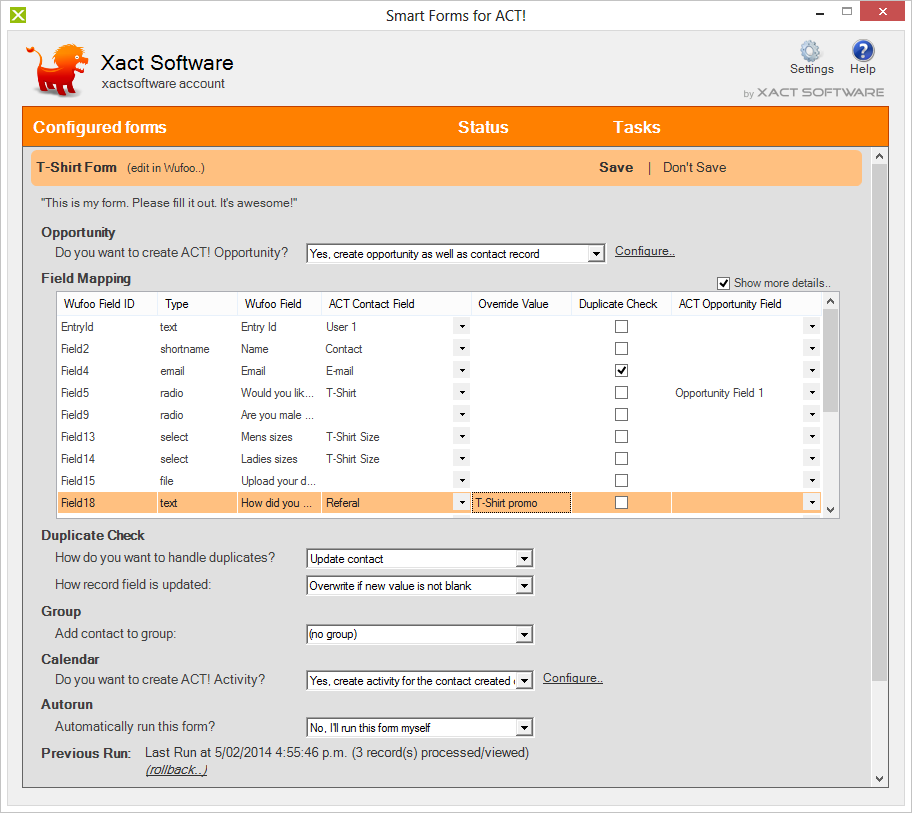Viewport: 912px width, 813px height.
Task: Click the T-Shirt Form title
Action: (x=76, y=167)
